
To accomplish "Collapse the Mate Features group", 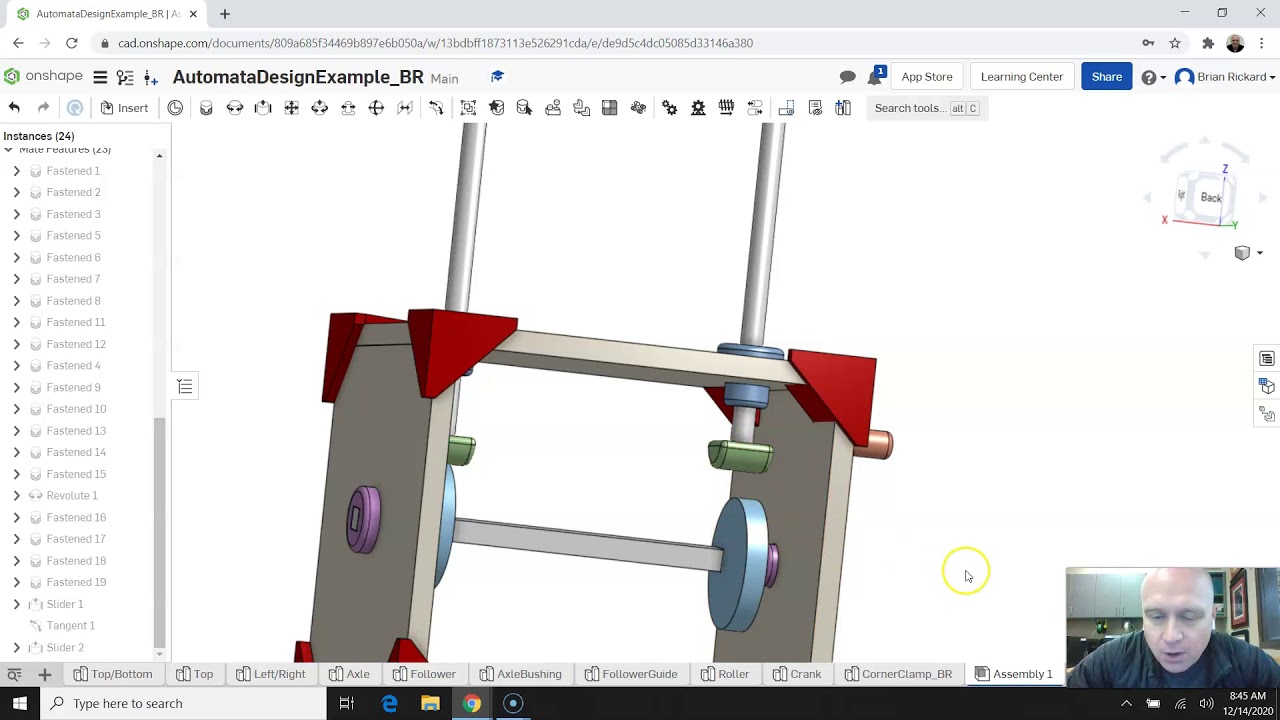I will [8, 150].
